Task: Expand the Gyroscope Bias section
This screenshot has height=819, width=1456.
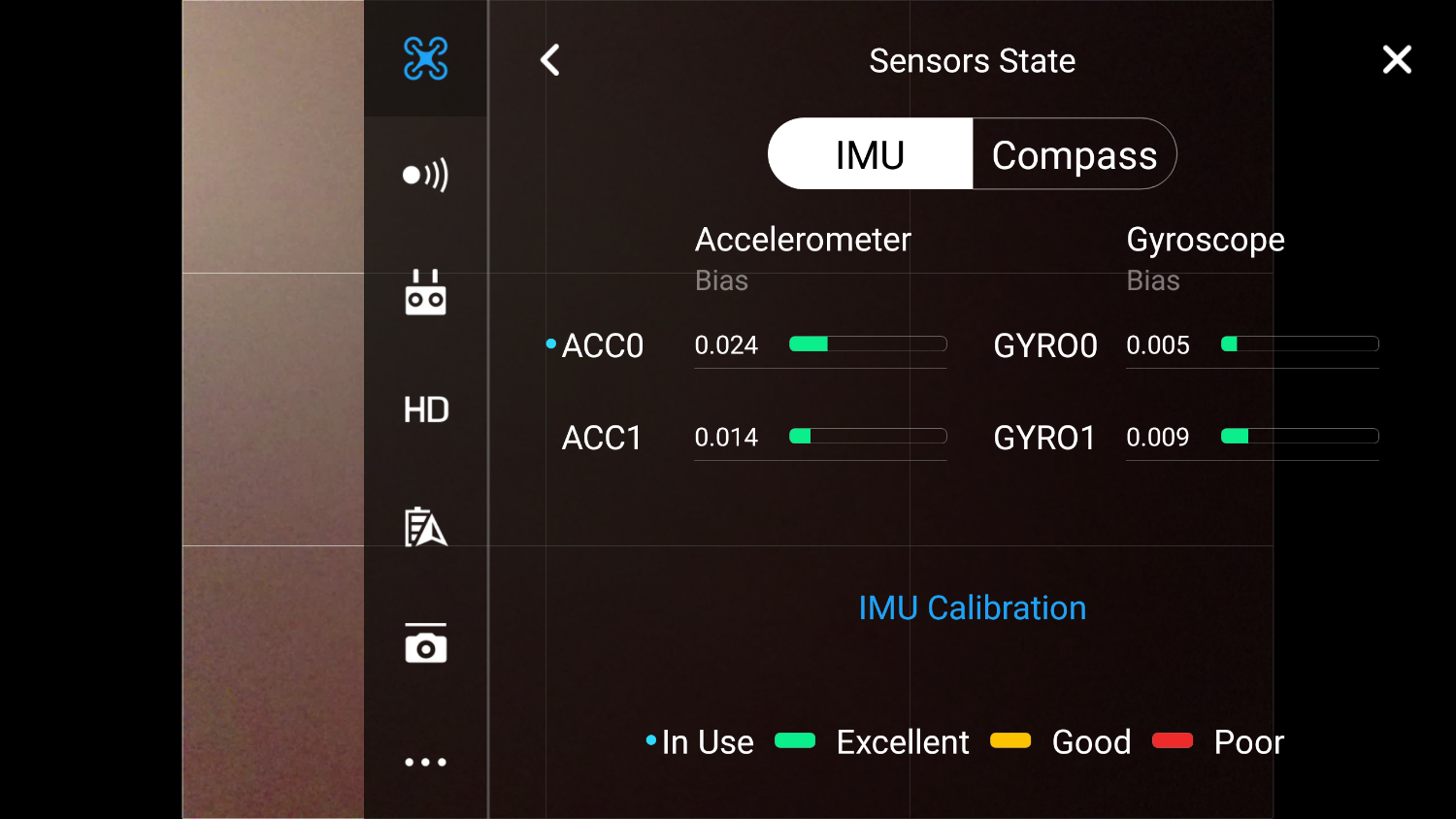Action: click(1153, 280)
